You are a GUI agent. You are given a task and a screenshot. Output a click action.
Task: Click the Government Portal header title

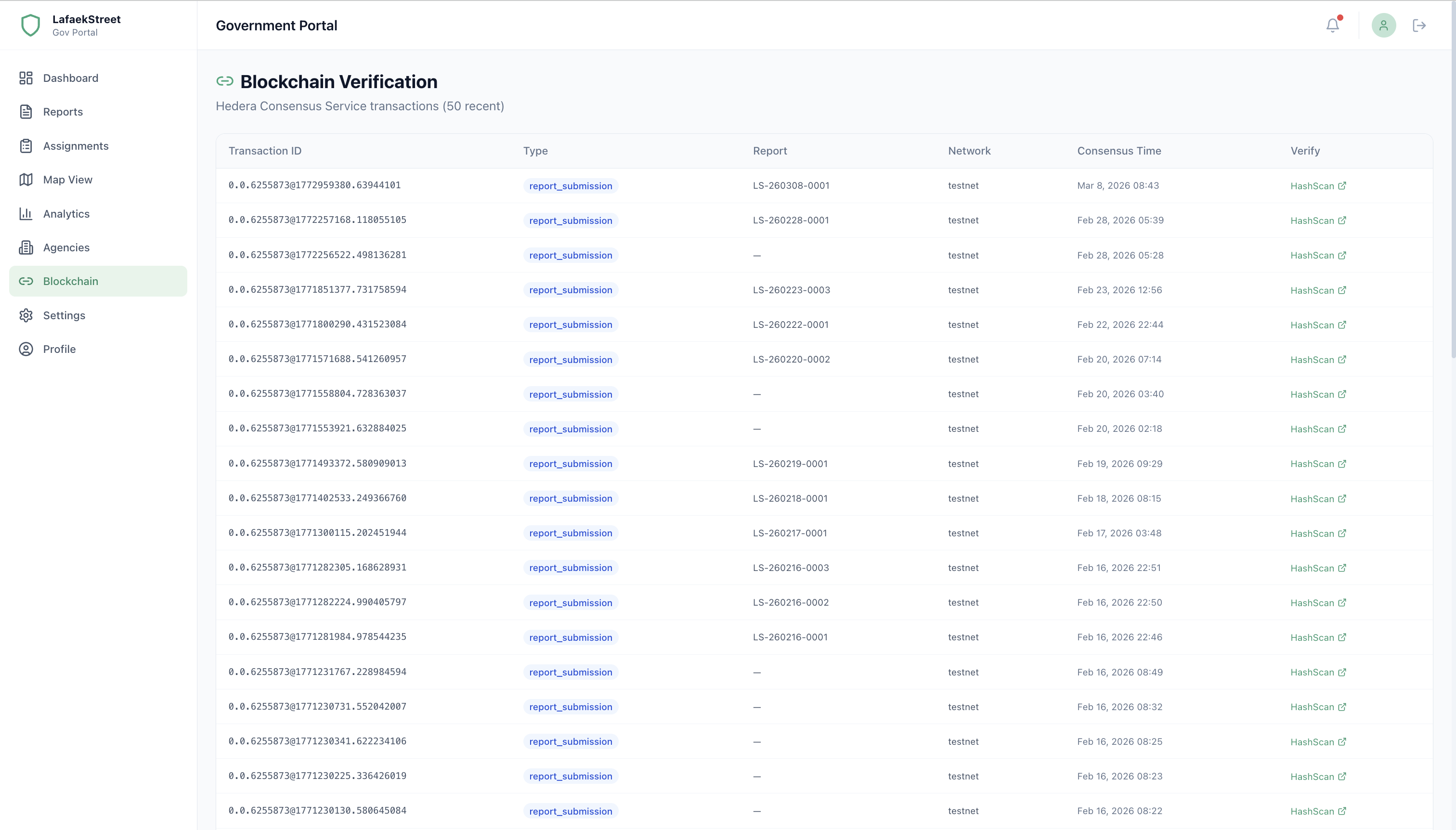(276, 25)
